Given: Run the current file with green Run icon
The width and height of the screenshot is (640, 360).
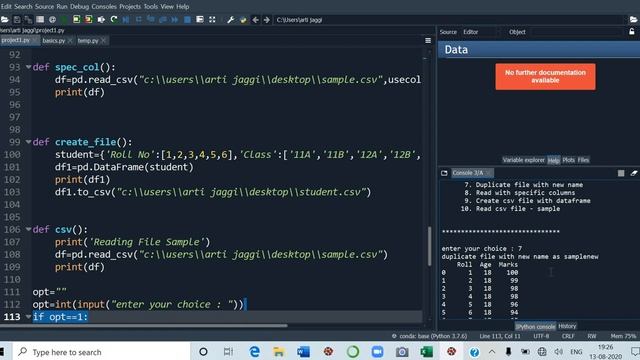Looking at the screenshot, I should tap(64, 20).
